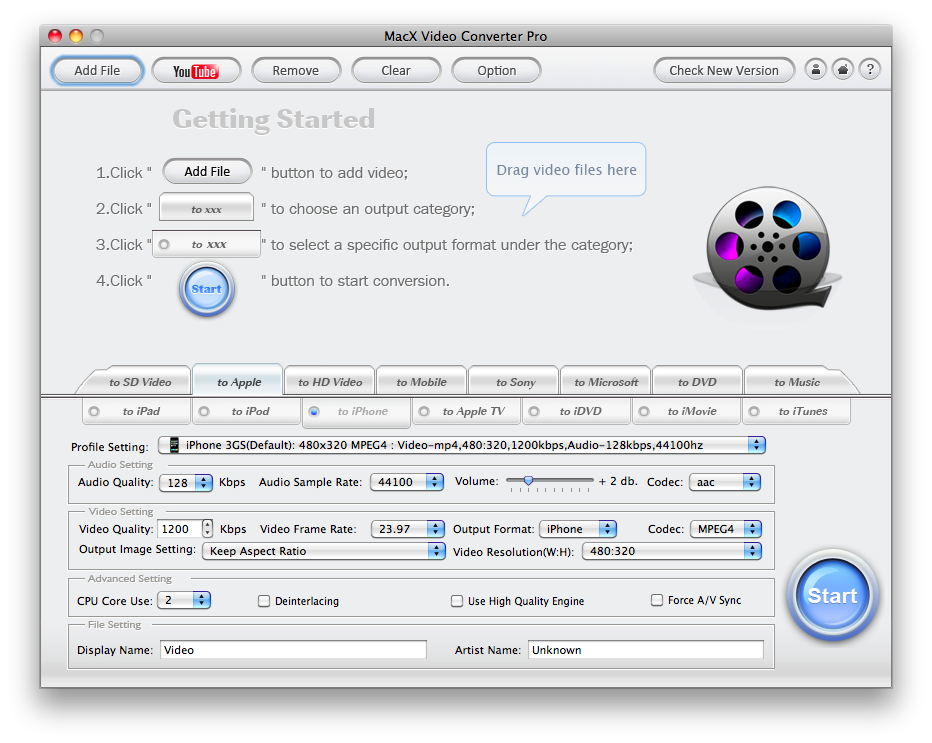The image size is (932, 743).
Task: Enable Use High Quality Engine checkbox
Action: tap(457, 601)
